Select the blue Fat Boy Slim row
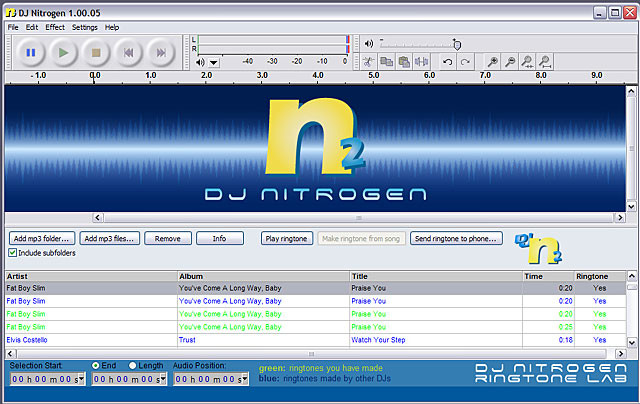The height and width of the screenshot is (404, 640). point(316,301)
